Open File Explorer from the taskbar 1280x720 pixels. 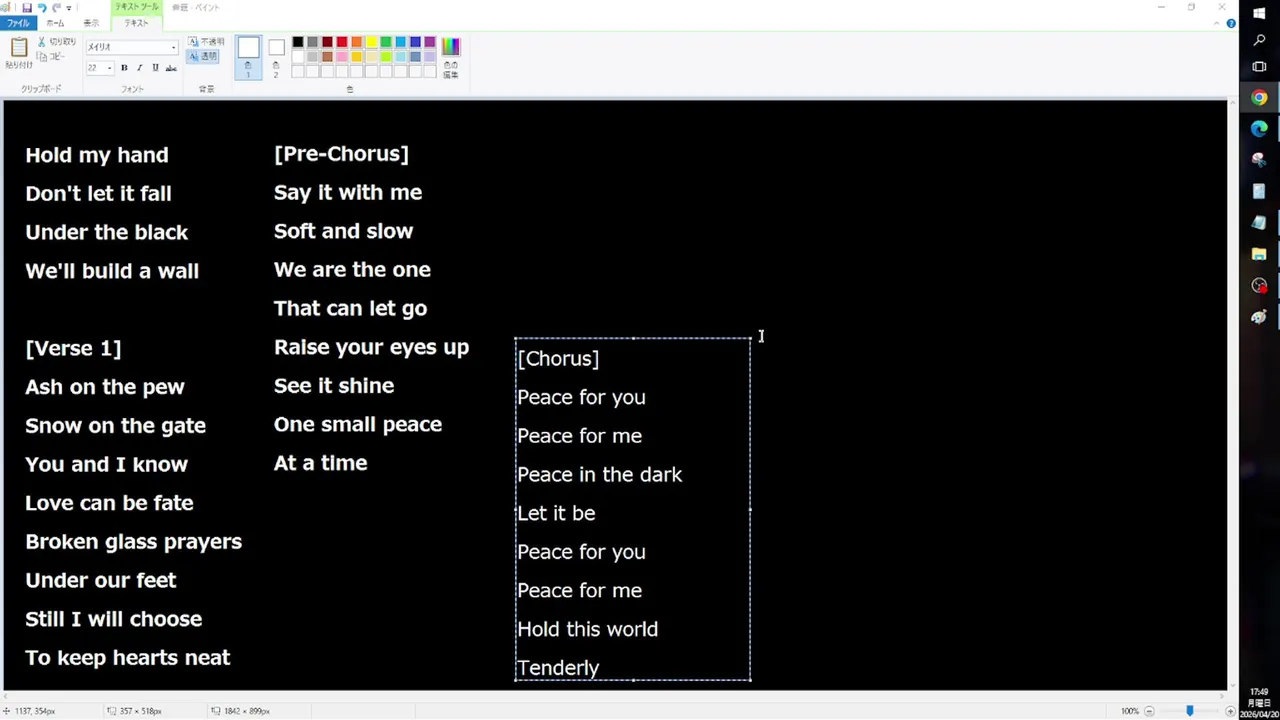point(1259,254)
